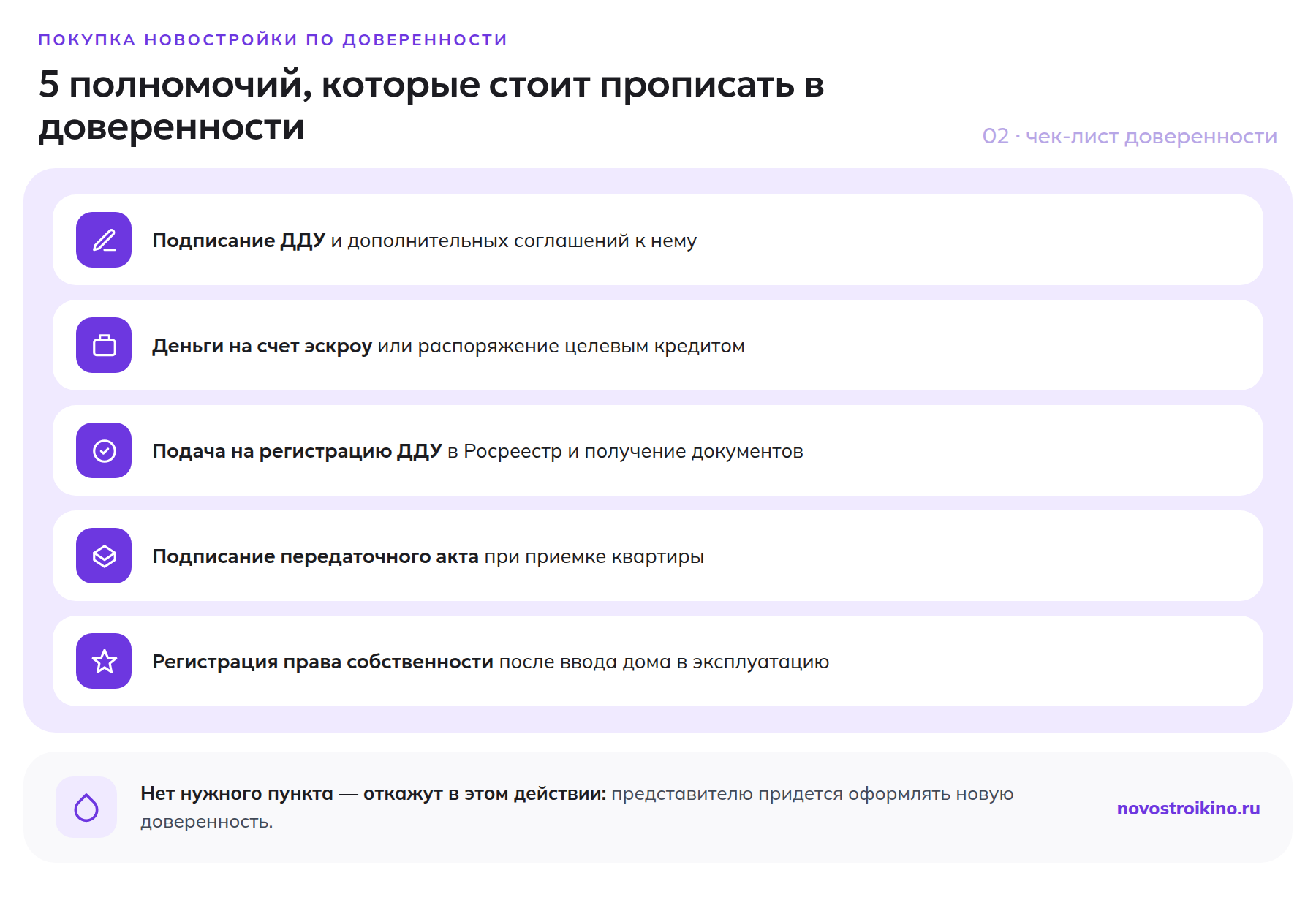The height and width of the screenshot is (911, 1316).
Task: Click the overline "ПОКУПКА НОВОСТРОЙКИ ПО ДОВЕРЕННОСТИ"
Action: (x=273, y=39)
